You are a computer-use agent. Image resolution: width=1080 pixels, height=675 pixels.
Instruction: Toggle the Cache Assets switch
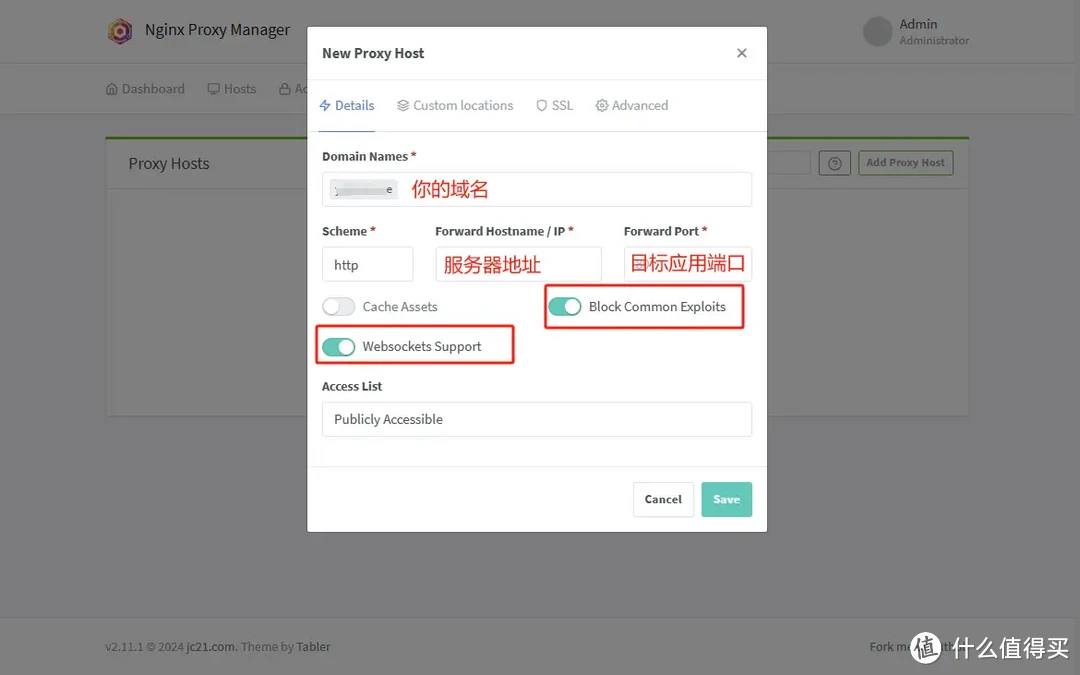point(338,307)
